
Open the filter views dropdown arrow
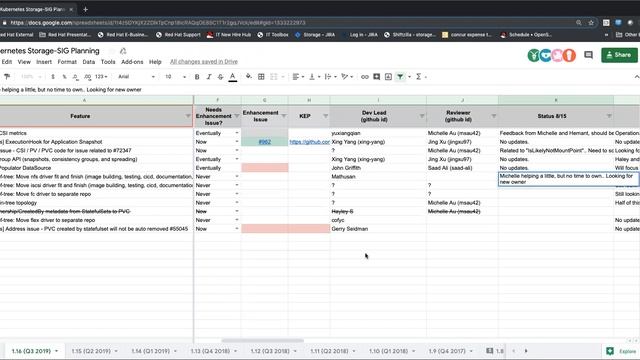pos(409,77)
